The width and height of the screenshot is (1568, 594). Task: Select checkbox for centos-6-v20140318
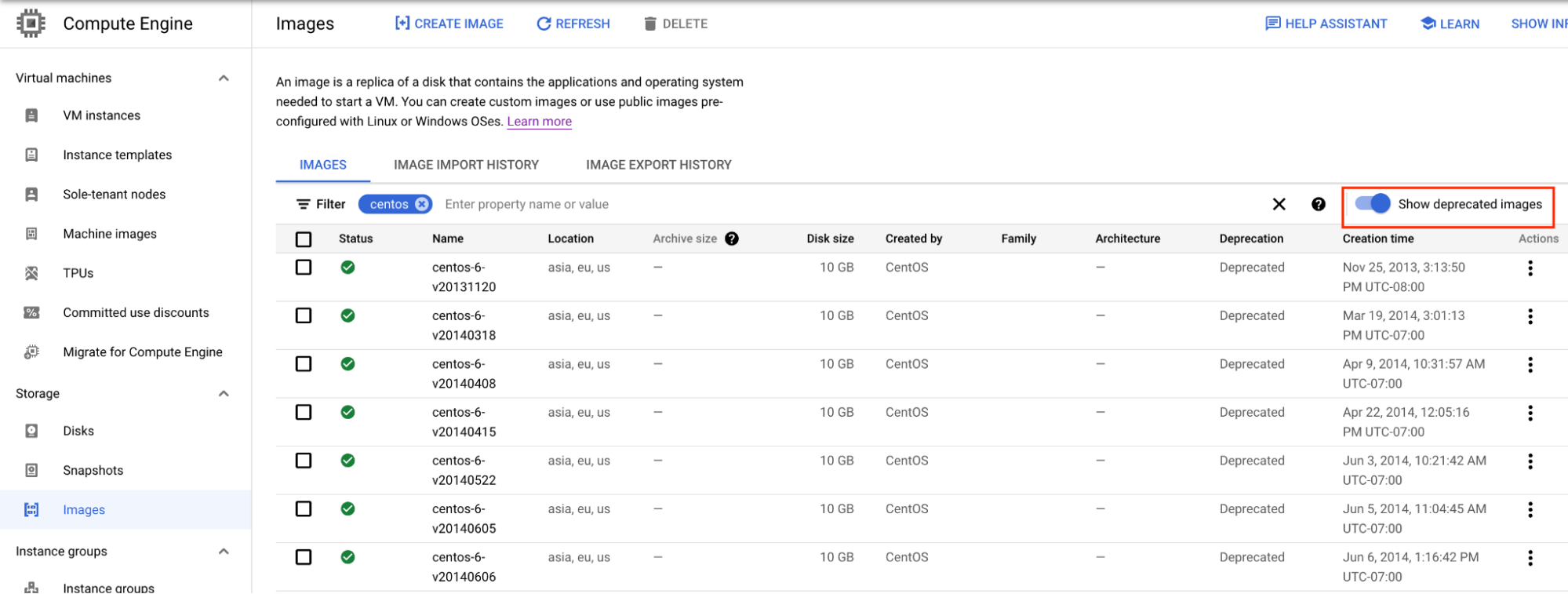pyautogui.click(x=304, y=315)
